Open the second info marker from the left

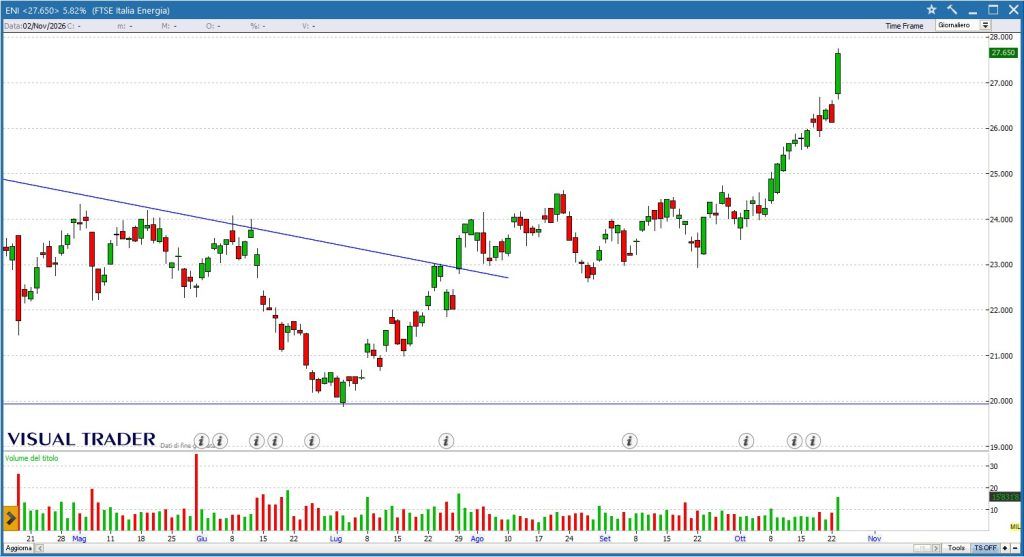click(x=220, y=441)
